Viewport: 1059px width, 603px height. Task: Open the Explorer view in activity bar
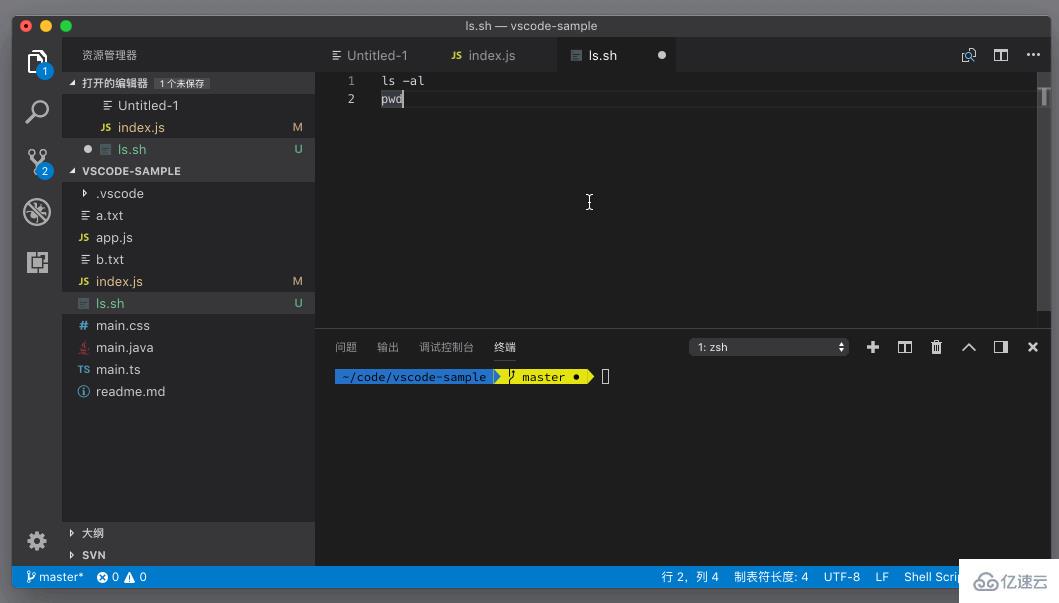pyautogui.click(x=37, y=62)
